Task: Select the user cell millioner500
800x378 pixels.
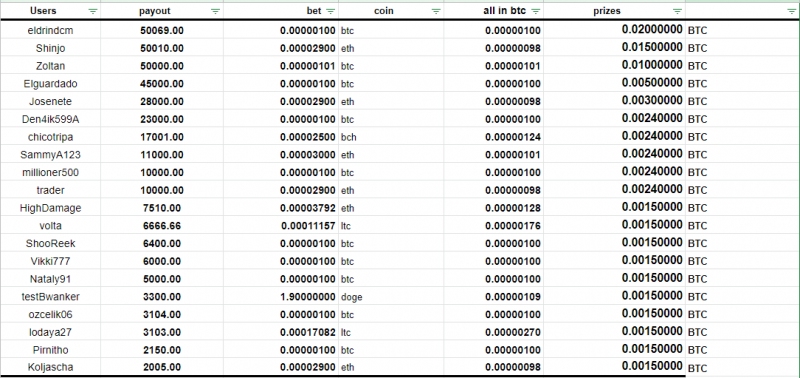Action: point(51,172)
